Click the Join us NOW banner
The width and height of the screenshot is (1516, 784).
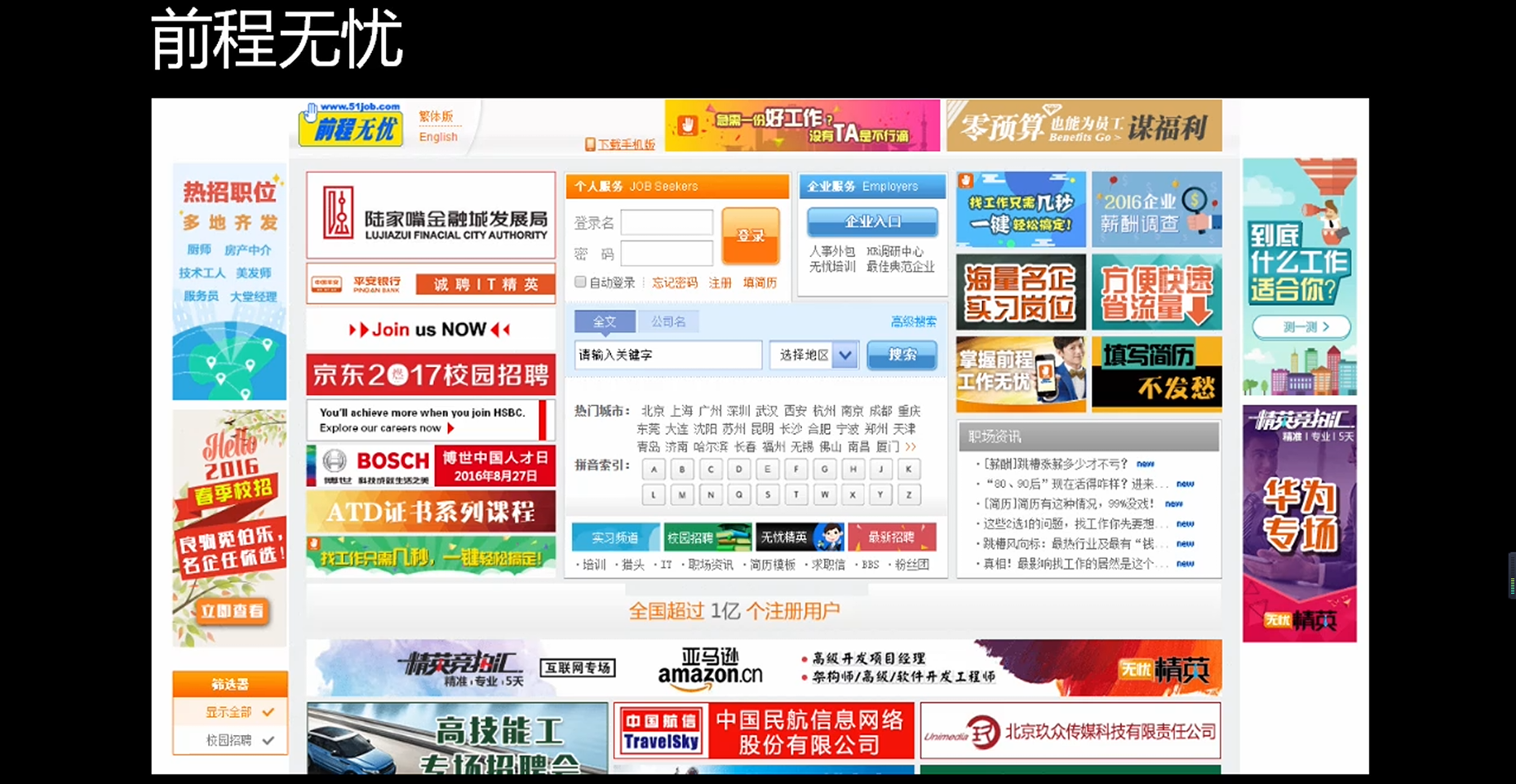431,330
